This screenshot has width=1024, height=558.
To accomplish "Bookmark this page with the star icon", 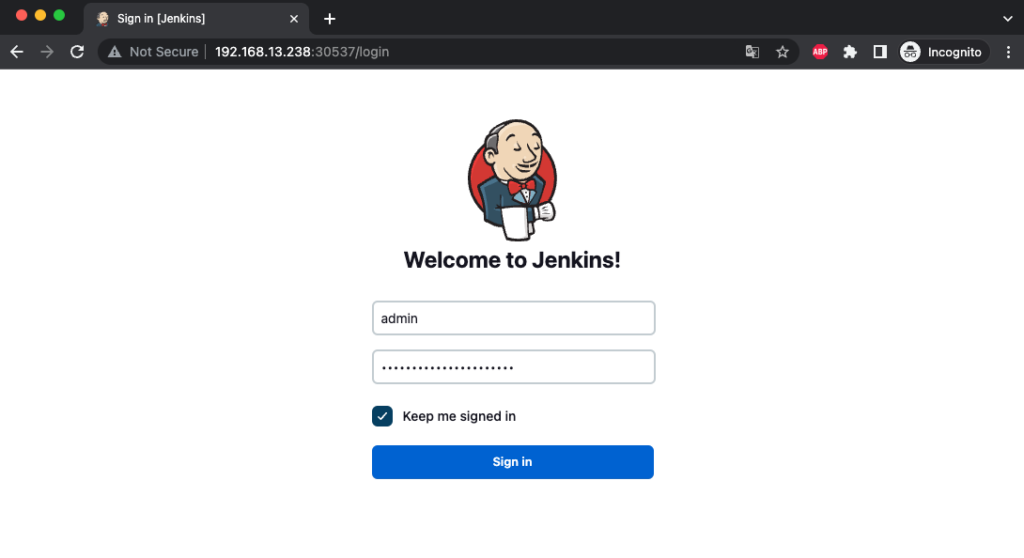I will pos(782,52).
